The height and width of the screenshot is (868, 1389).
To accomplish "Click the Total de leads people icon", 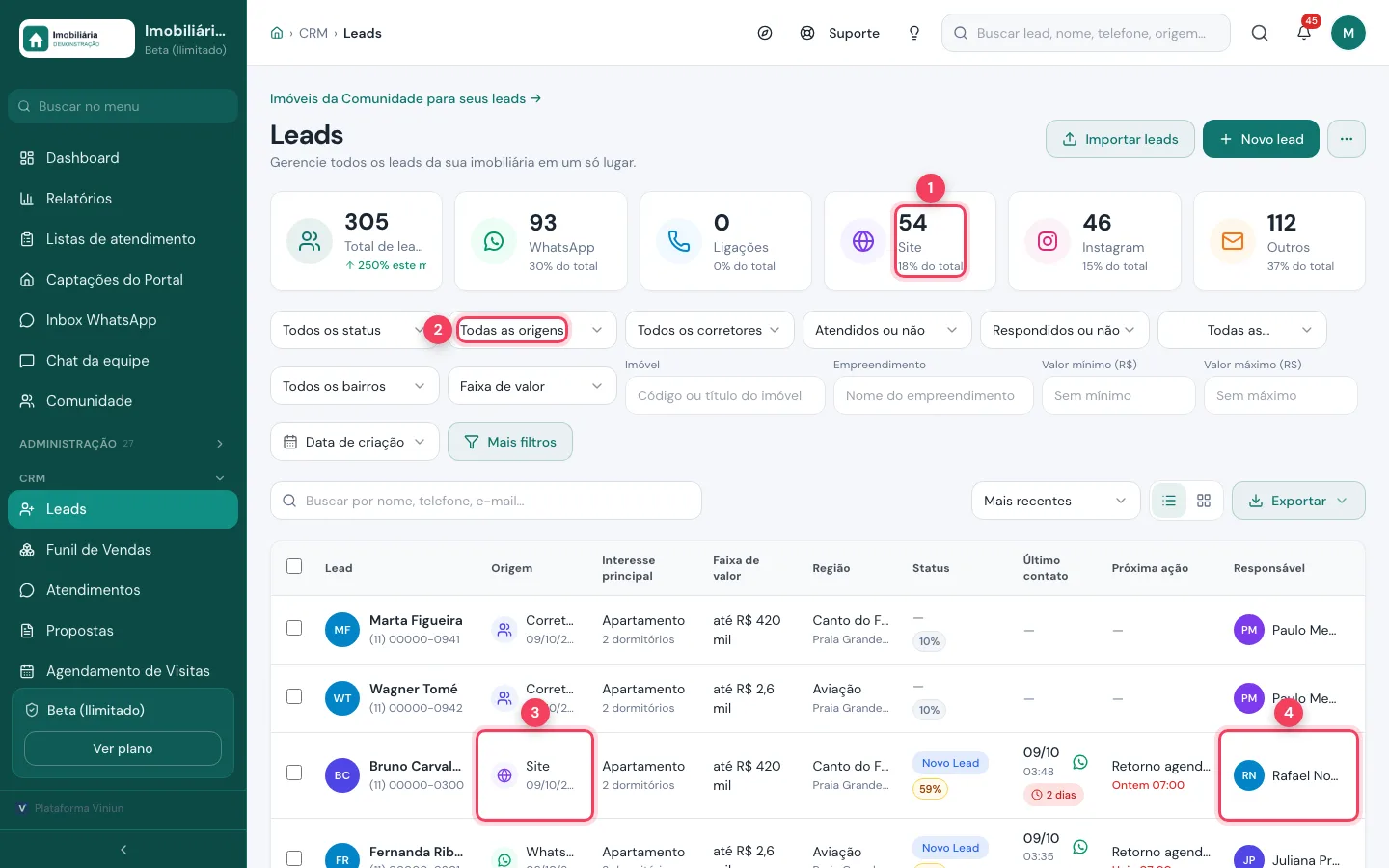I will pyautogui.click(x=310, y=241).
